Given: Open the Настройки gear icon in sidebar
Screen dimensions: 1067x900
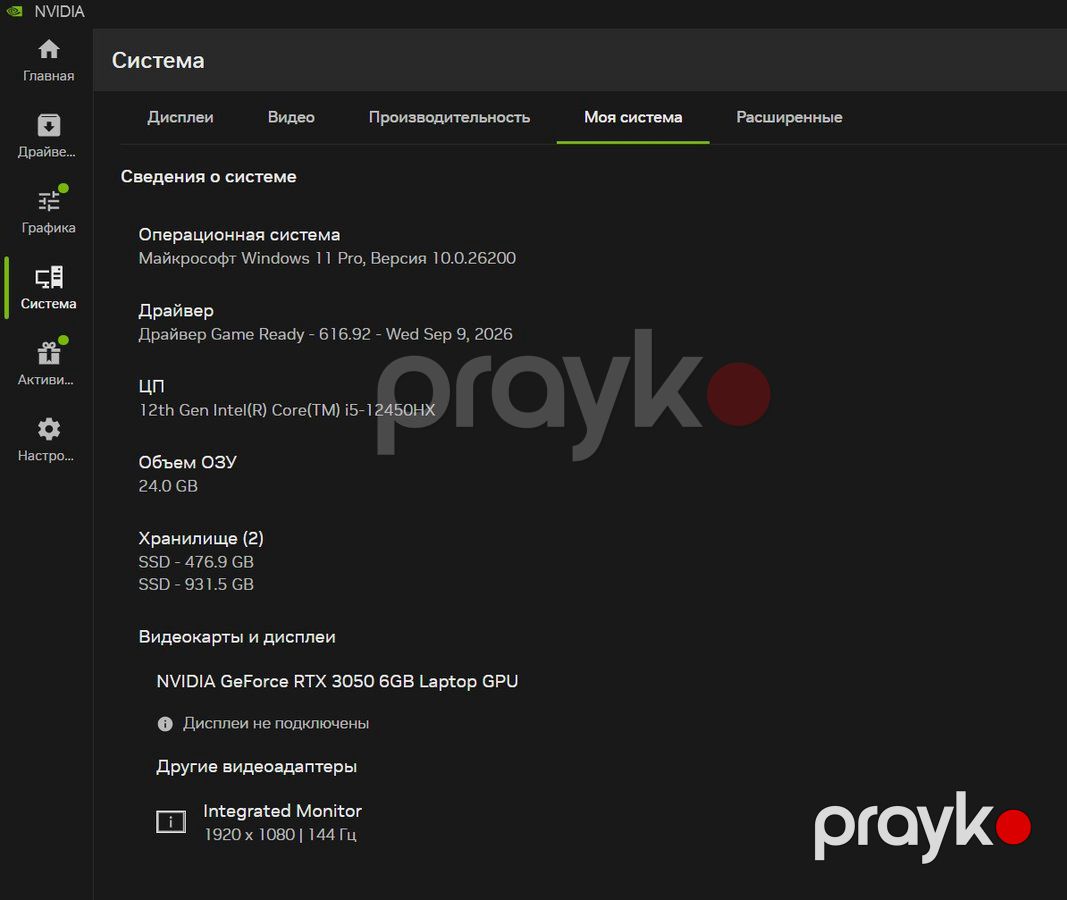Looking at the screenshot, I should click(x=48, y=429).
